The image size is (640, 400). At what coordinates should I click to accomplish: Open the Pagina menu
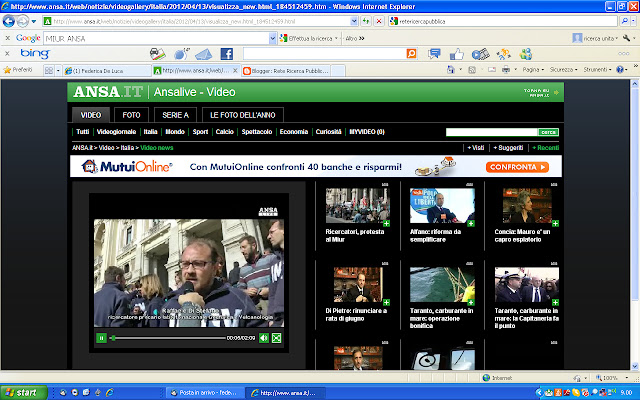[533, 69]
